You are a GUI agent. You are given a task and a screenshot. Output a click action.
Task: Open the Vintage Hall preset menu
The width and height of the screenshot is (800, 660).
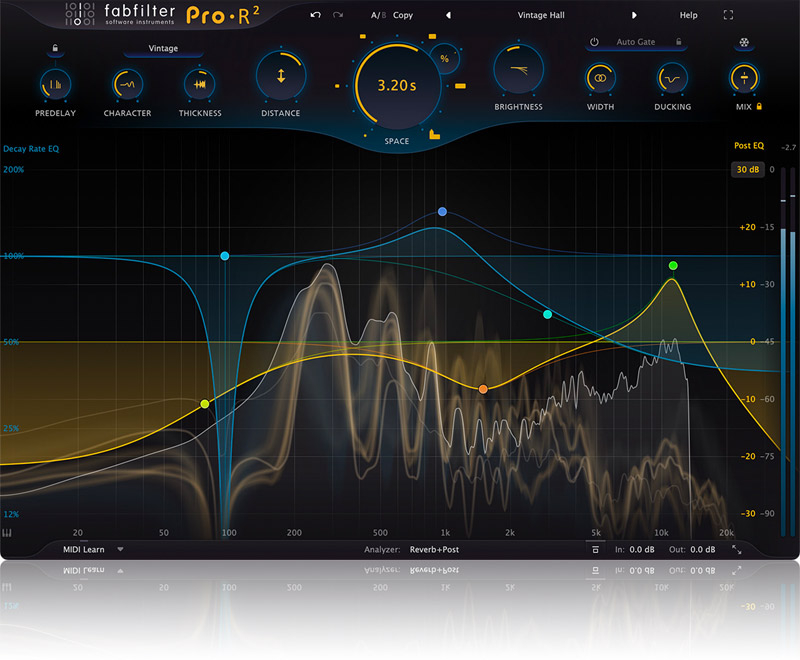click(x=541, y=15)
